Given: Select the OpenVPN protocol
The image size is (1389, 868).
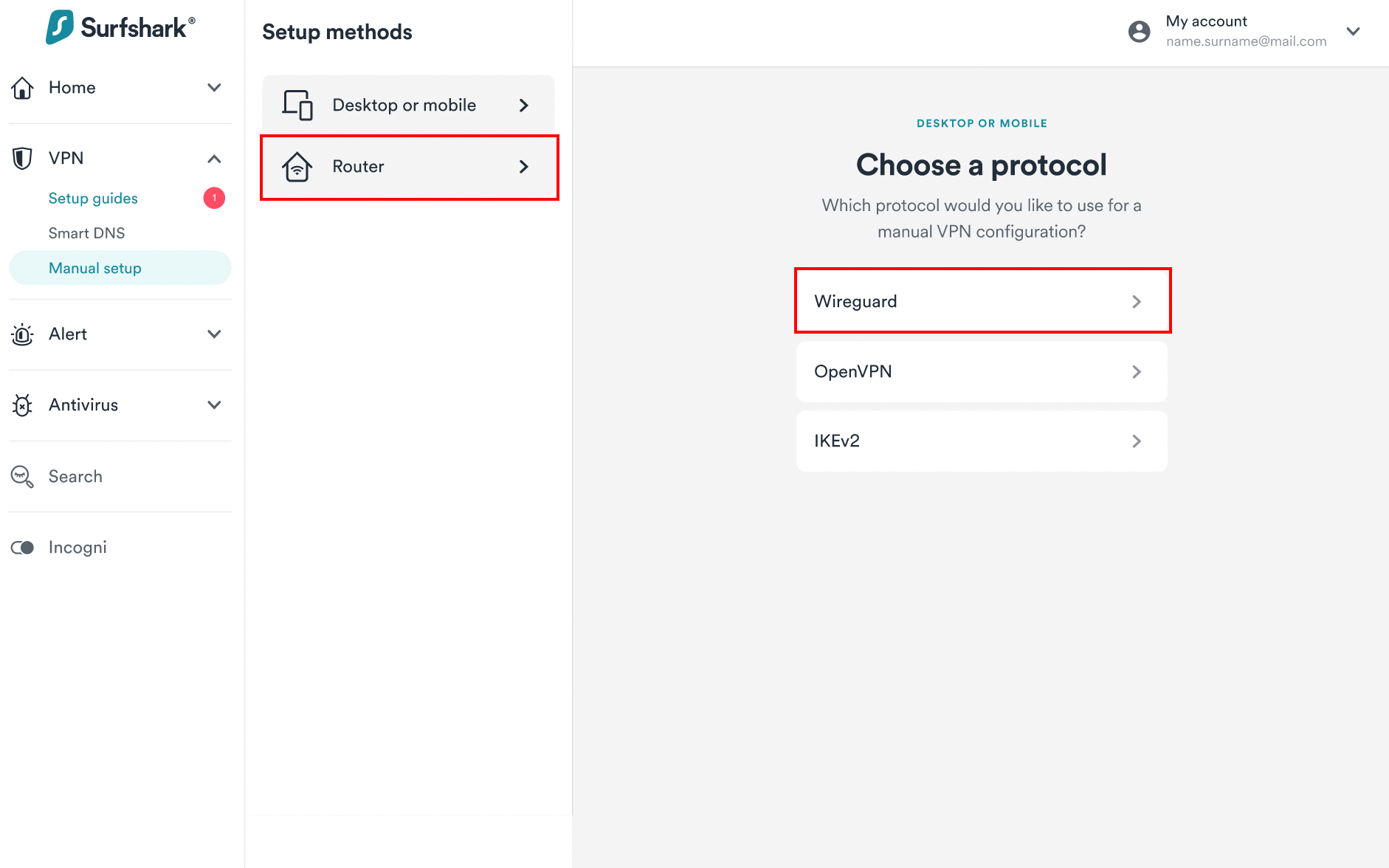Looking at the screenshot, I should tap(982, 371).
